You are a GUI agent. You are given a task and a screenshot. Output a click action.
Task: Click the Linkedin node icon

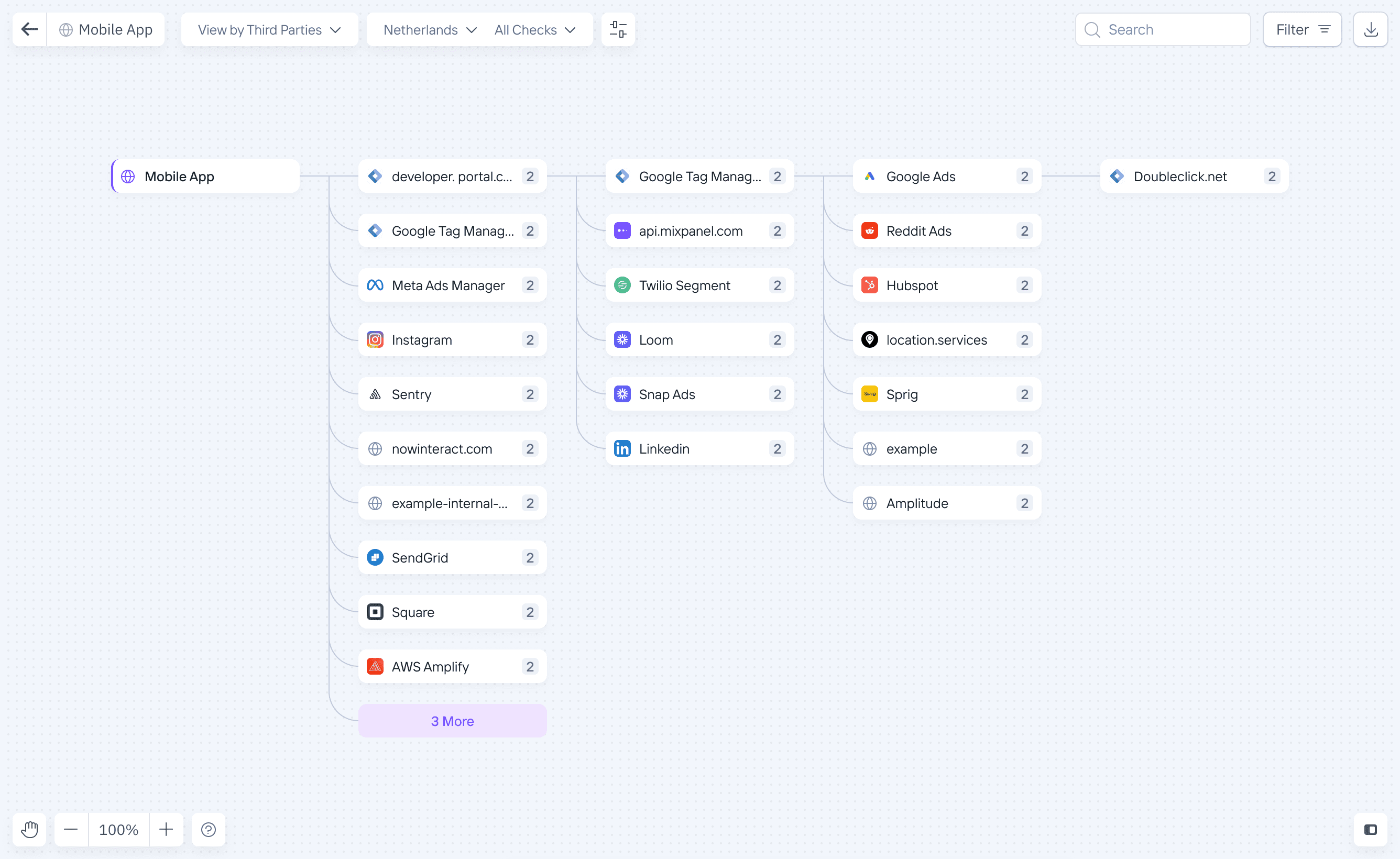622,449
